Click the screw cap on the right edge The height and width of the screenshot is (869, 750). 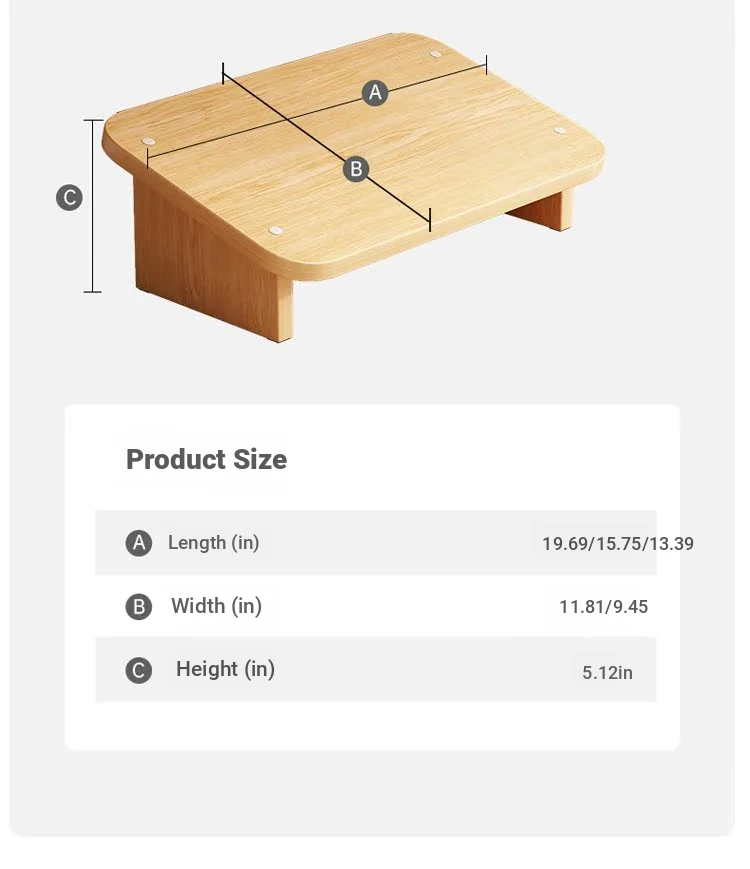pos(560,130)
